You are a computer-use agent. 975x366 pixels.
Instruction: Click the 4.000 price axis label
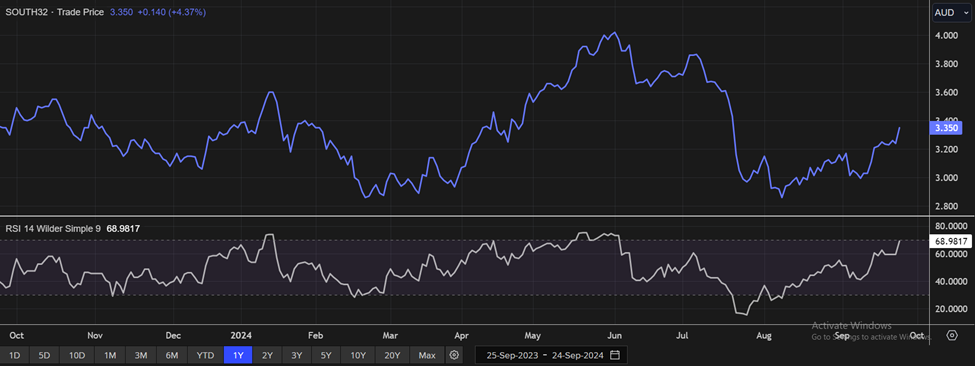(945, 35)
